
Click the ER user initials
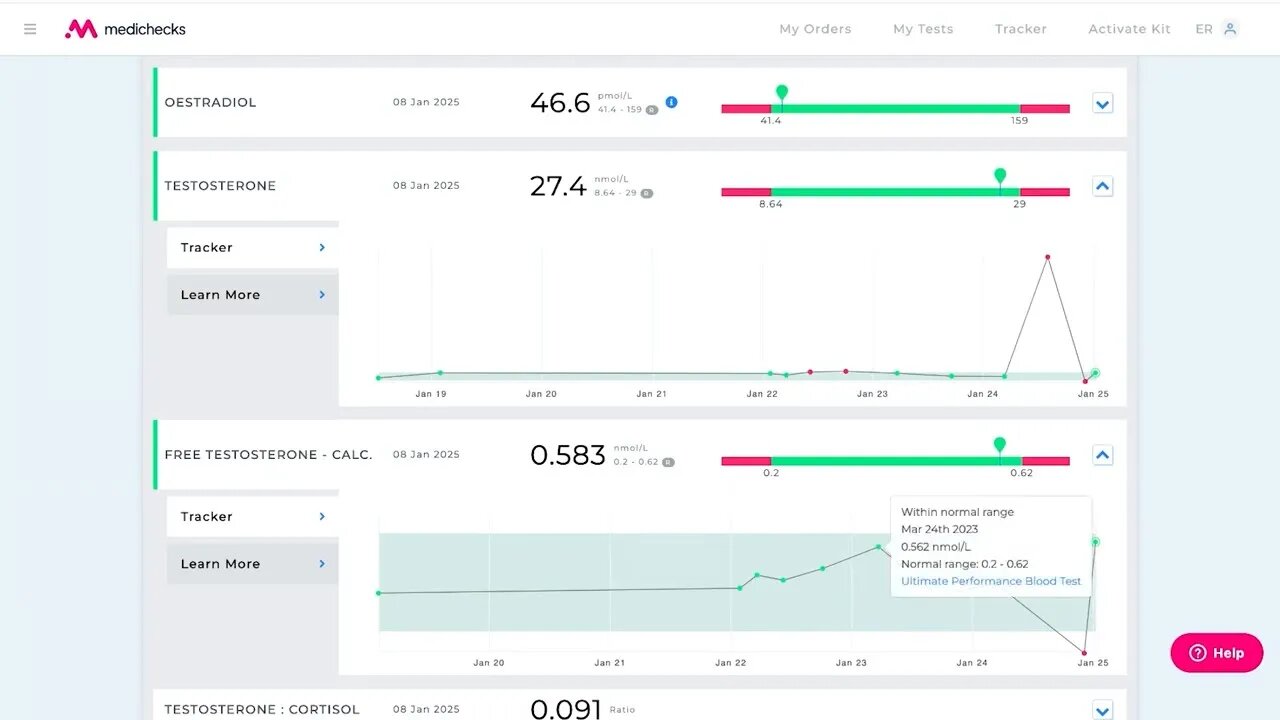pyautogui.click(x=1204, y=29)
